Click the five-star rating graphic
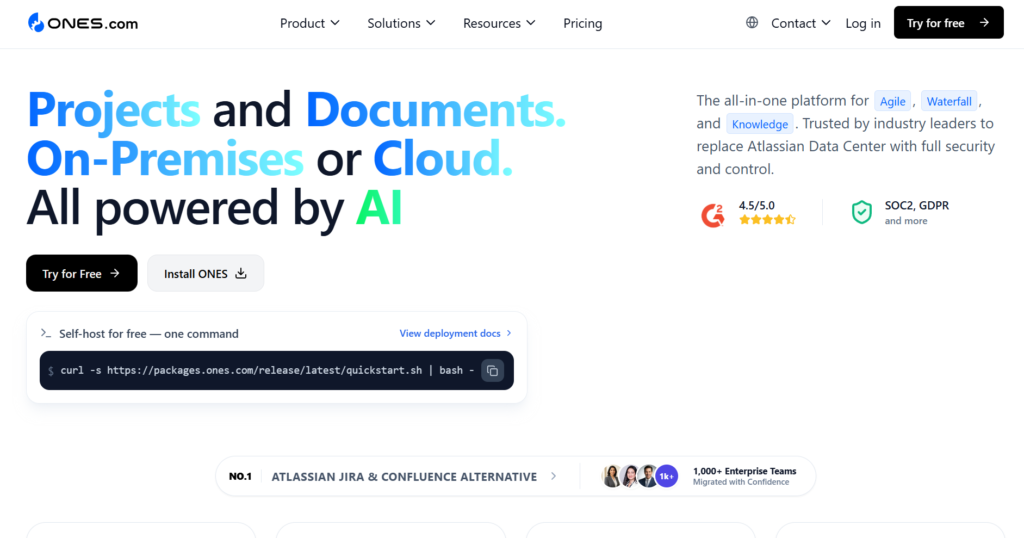1024x538 pixels. tap(767, 220)
